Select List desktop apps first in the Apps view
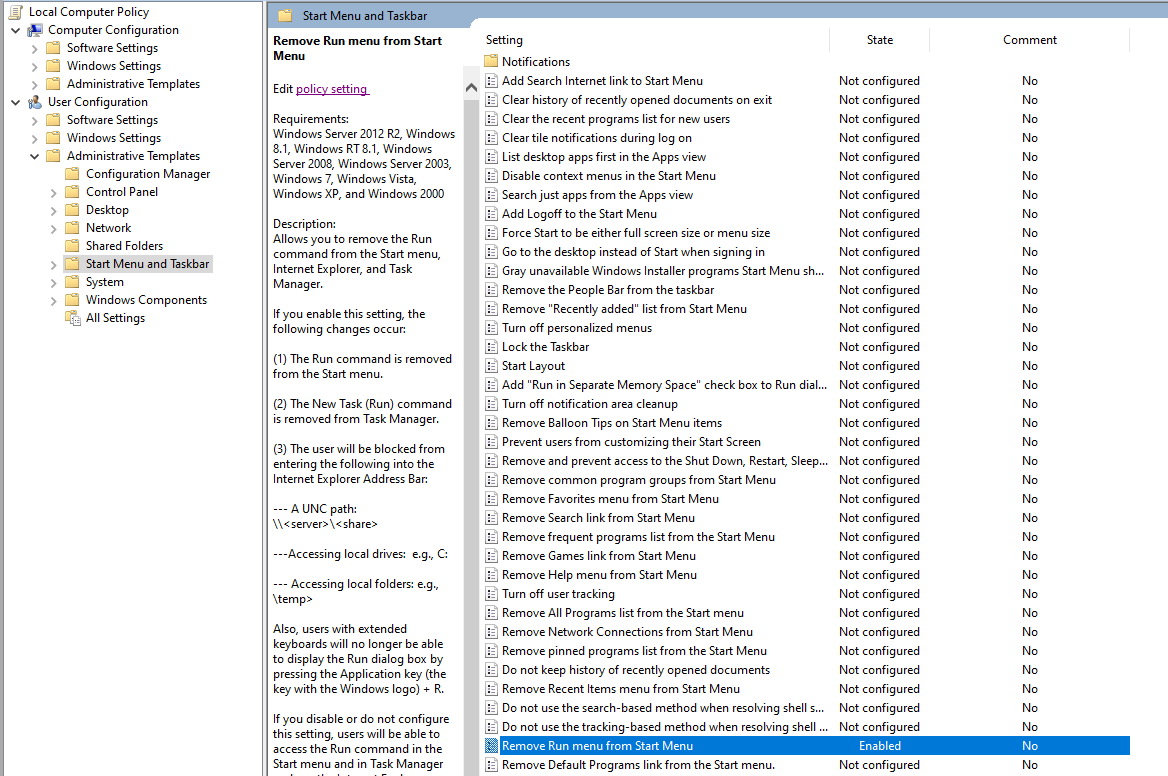Screen dimensions: 1168x776 coord(603,156)
